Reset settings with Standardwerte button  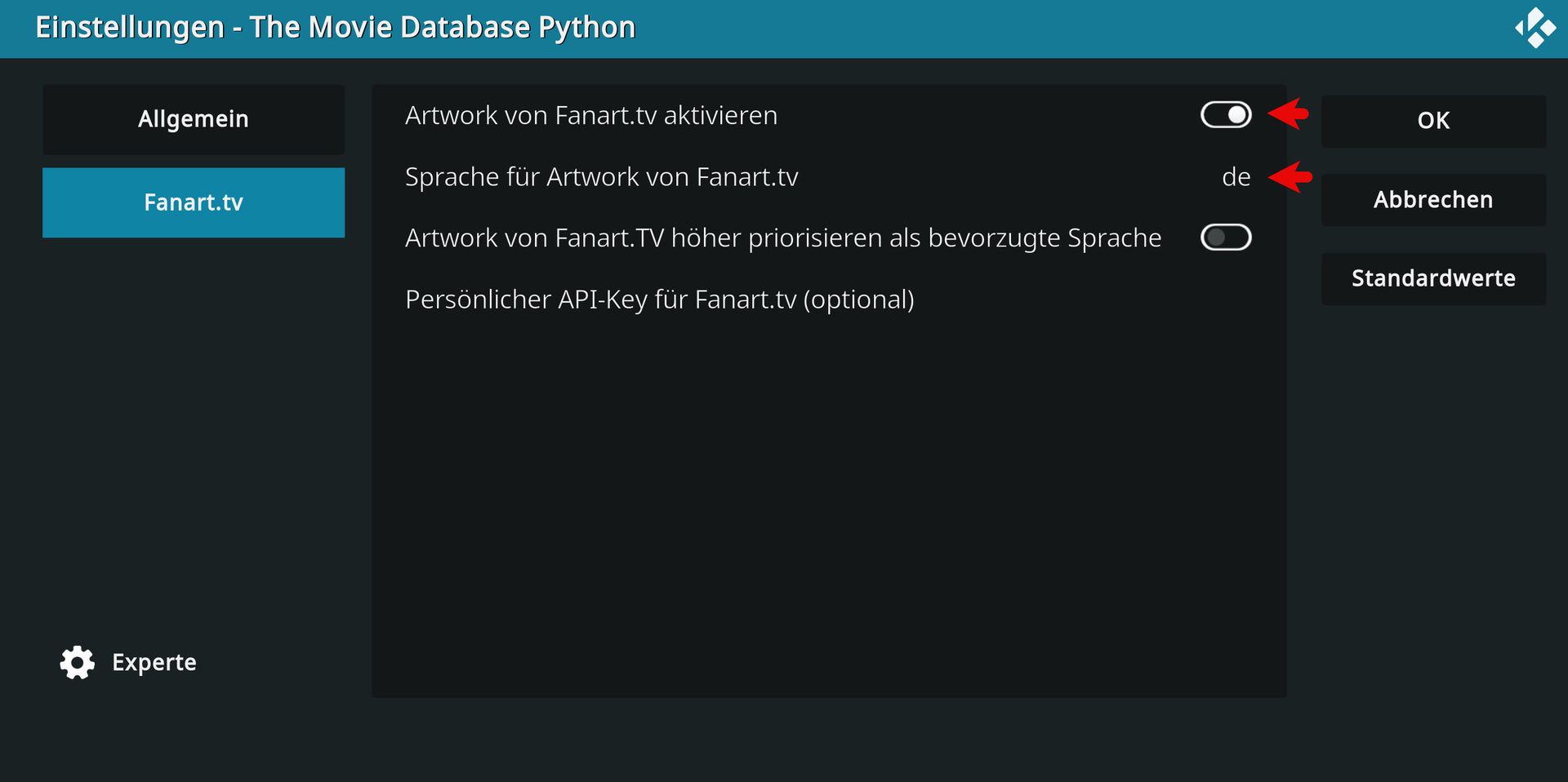1433,279
